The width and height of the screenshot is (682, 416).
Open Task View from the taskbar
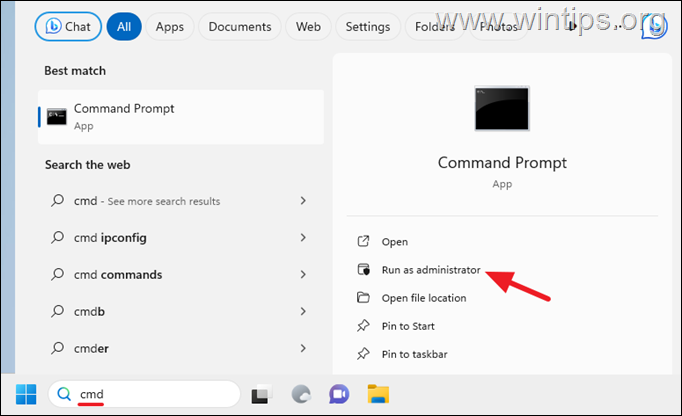coord(261,394)
